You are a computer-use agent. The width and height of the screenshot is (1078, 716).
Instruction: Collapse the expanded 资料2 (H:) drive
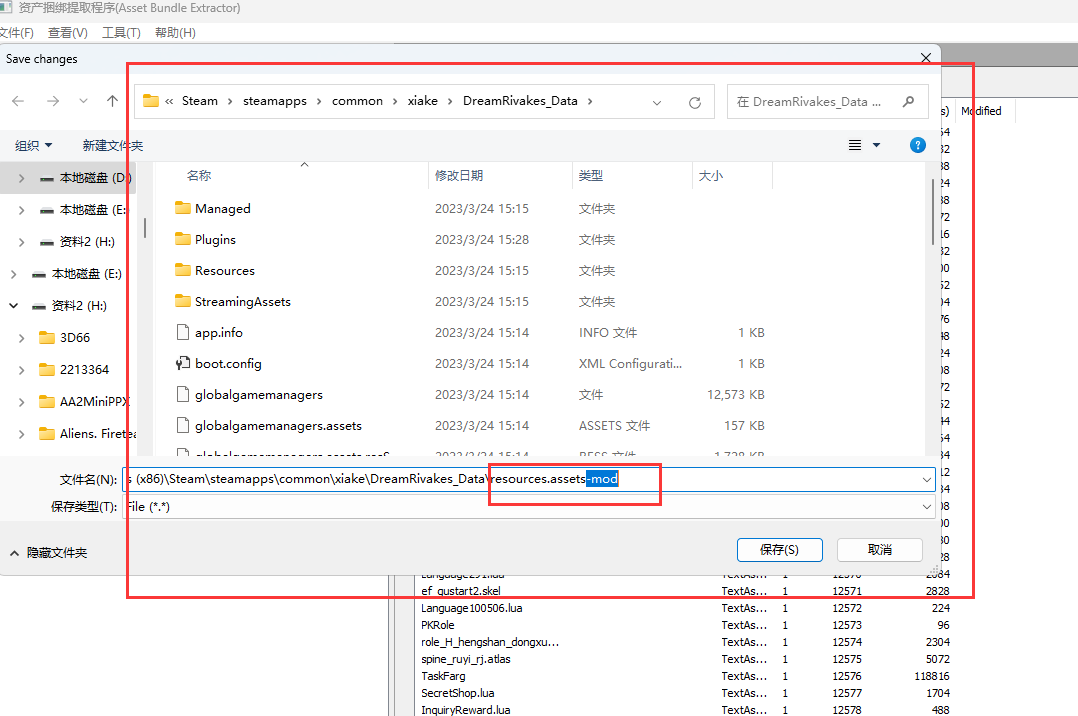[x=13, y=306]
